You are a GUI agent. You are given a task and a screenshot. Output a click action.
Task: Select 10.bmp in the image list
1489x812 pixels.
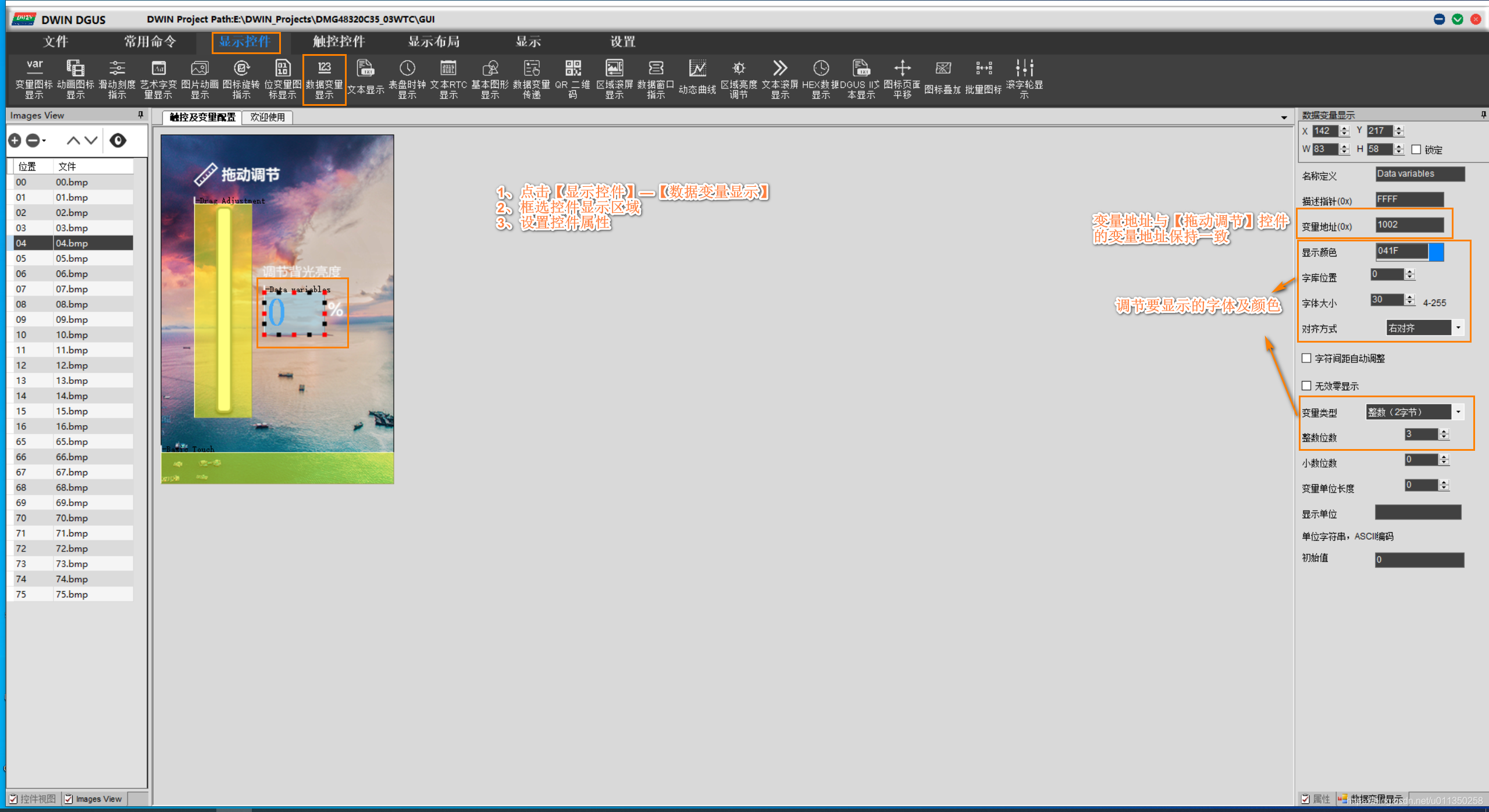(72, 334)
